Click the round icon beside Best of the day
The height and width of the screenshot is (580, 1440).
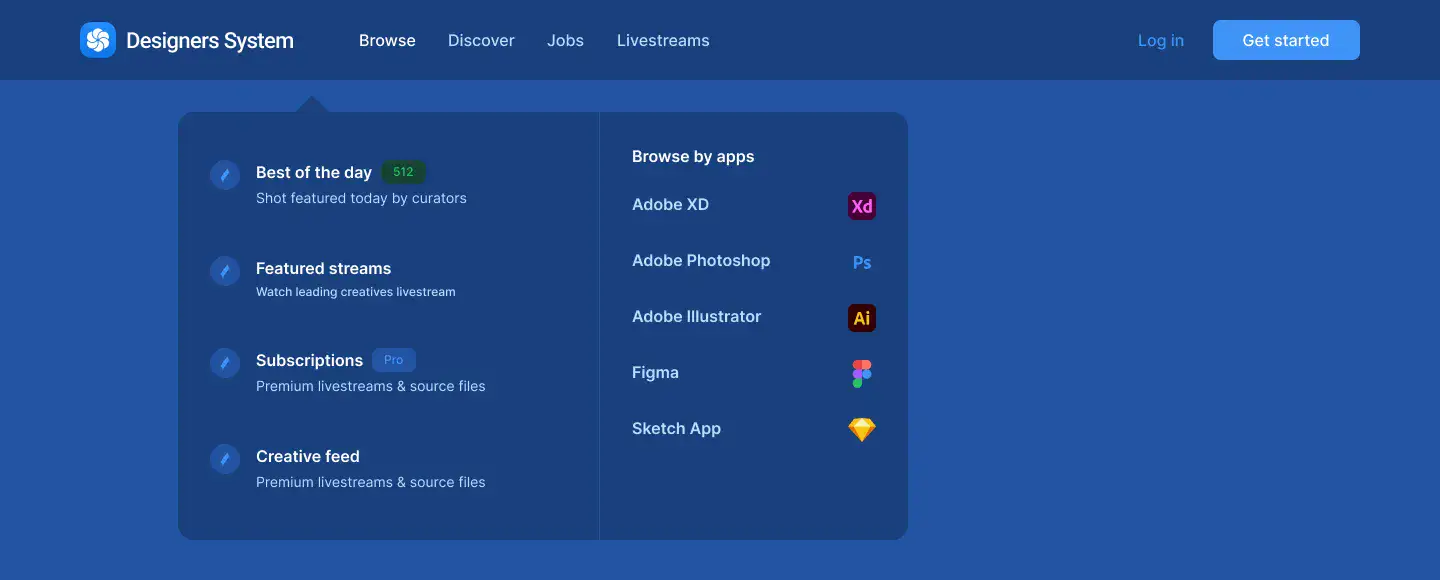[225, 175]
